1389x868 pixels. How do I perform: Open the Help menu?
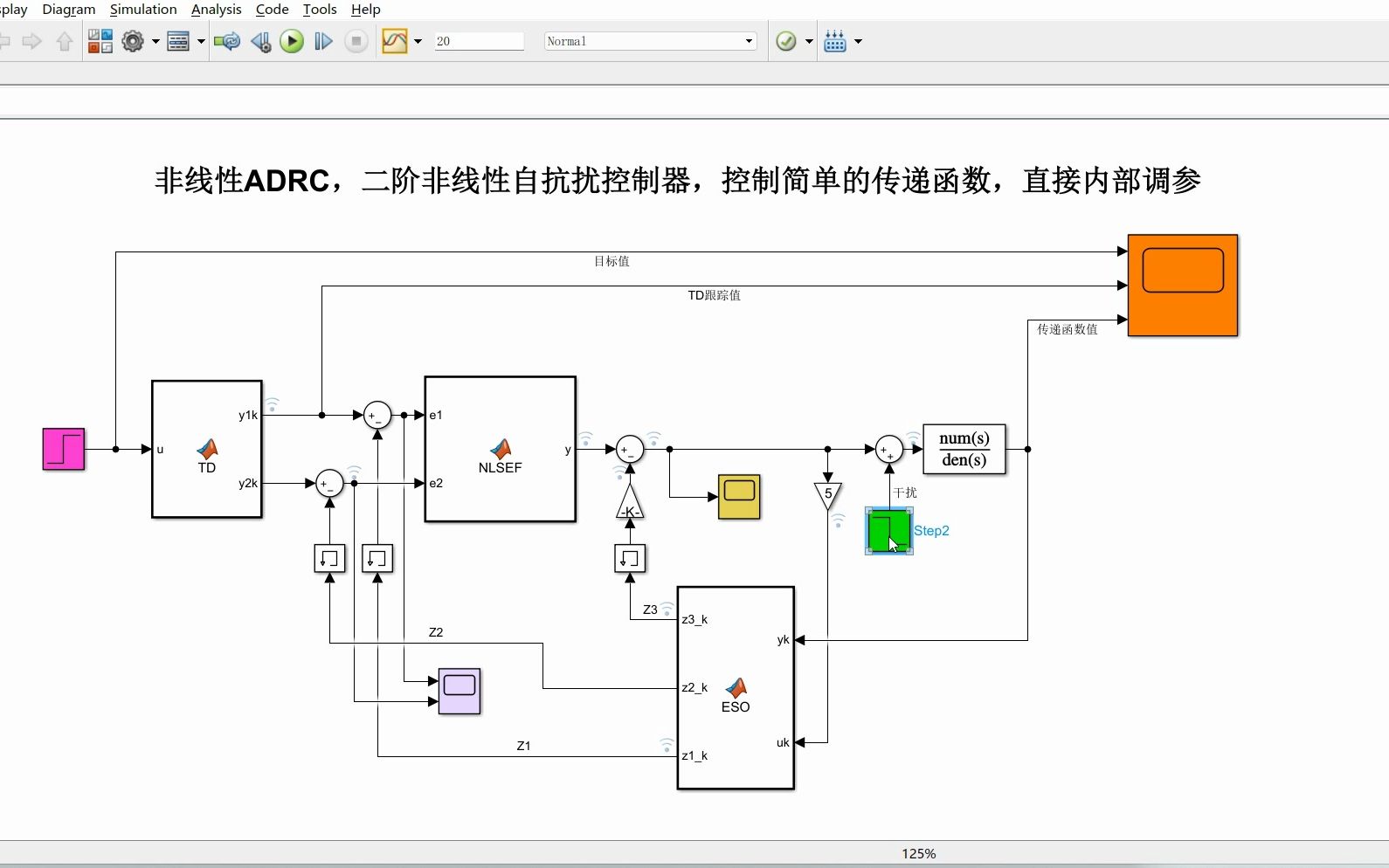click(x=366, y=10)
